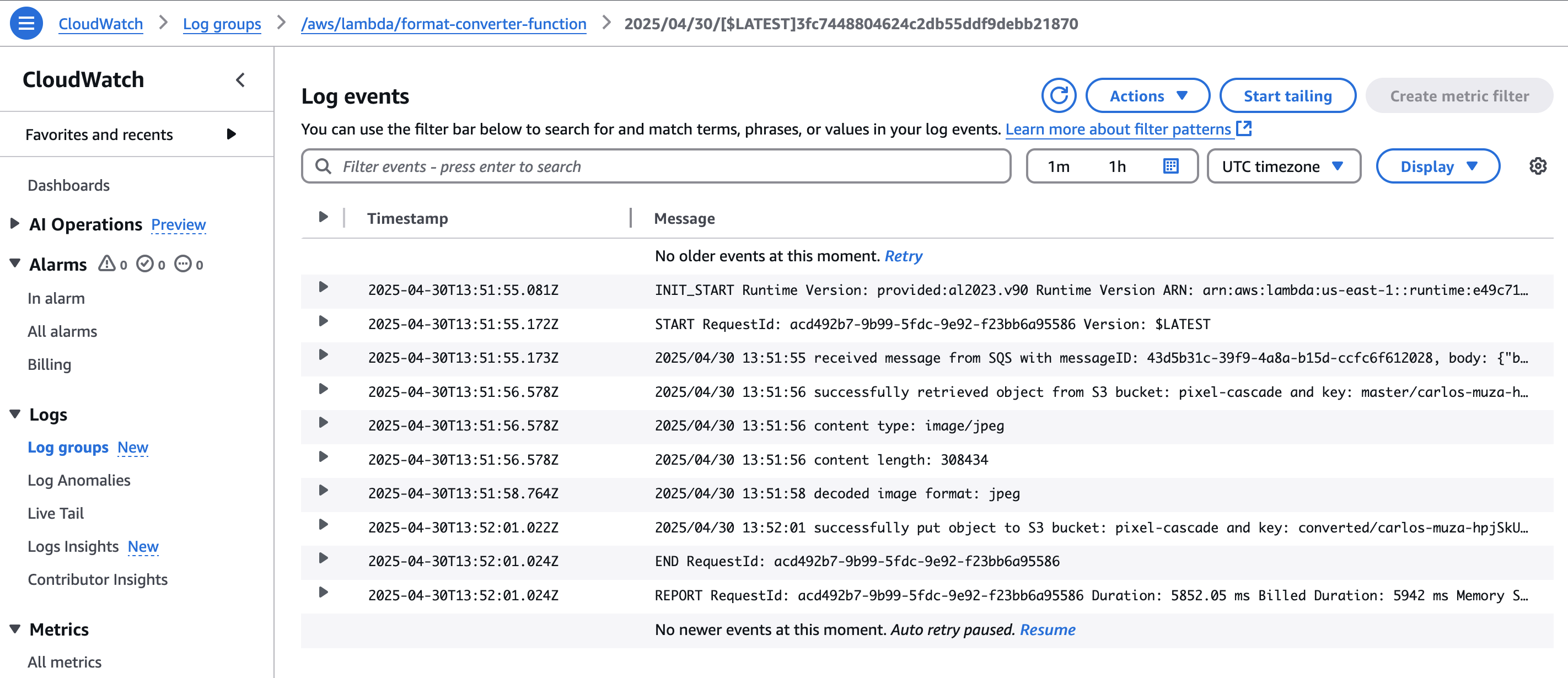
Task: Open /aws/lambda/format-converter-function breadcrumb
Action: (444, 24)
